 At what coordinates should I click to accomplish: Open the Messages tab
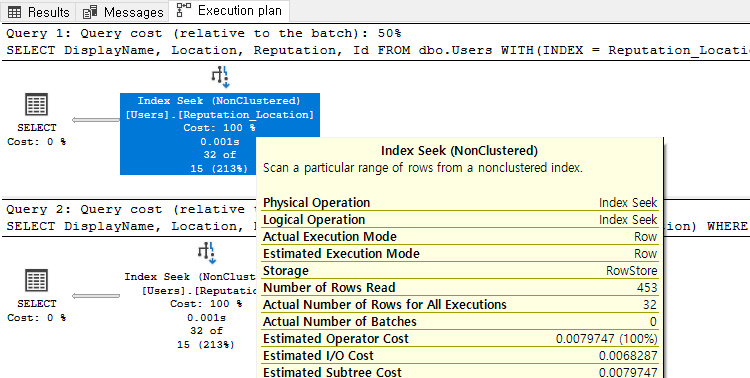[x=123, y=12]
